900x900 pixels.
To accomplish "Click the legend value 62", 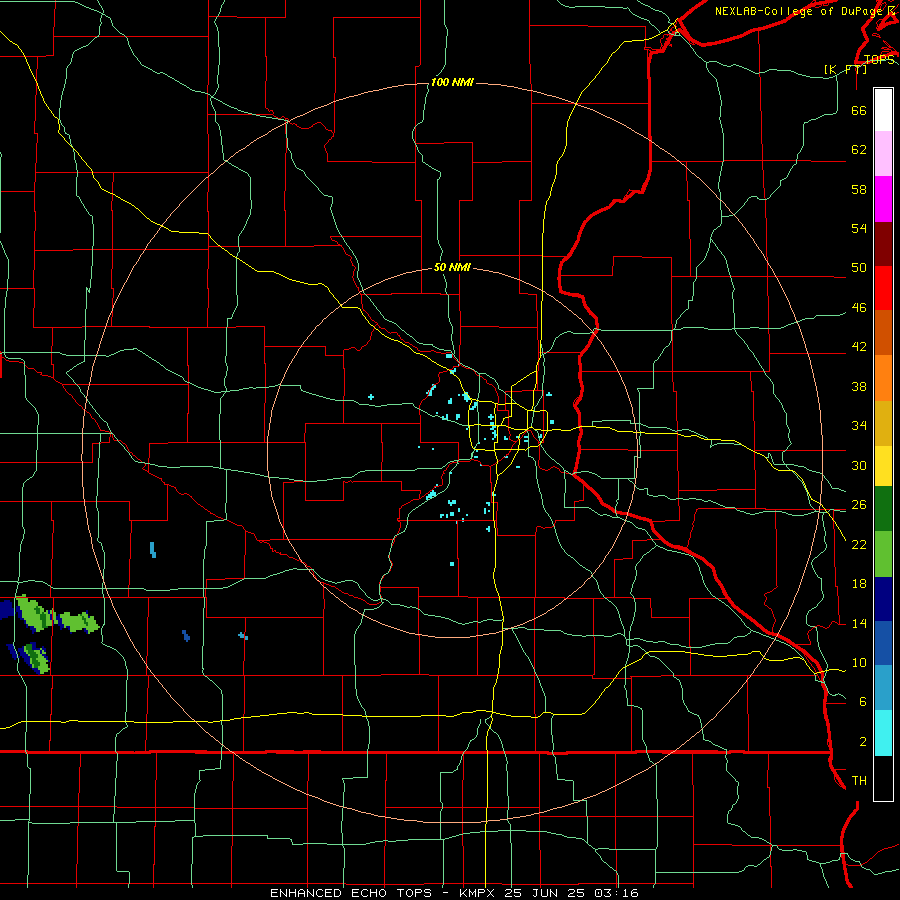I will 859,150.
